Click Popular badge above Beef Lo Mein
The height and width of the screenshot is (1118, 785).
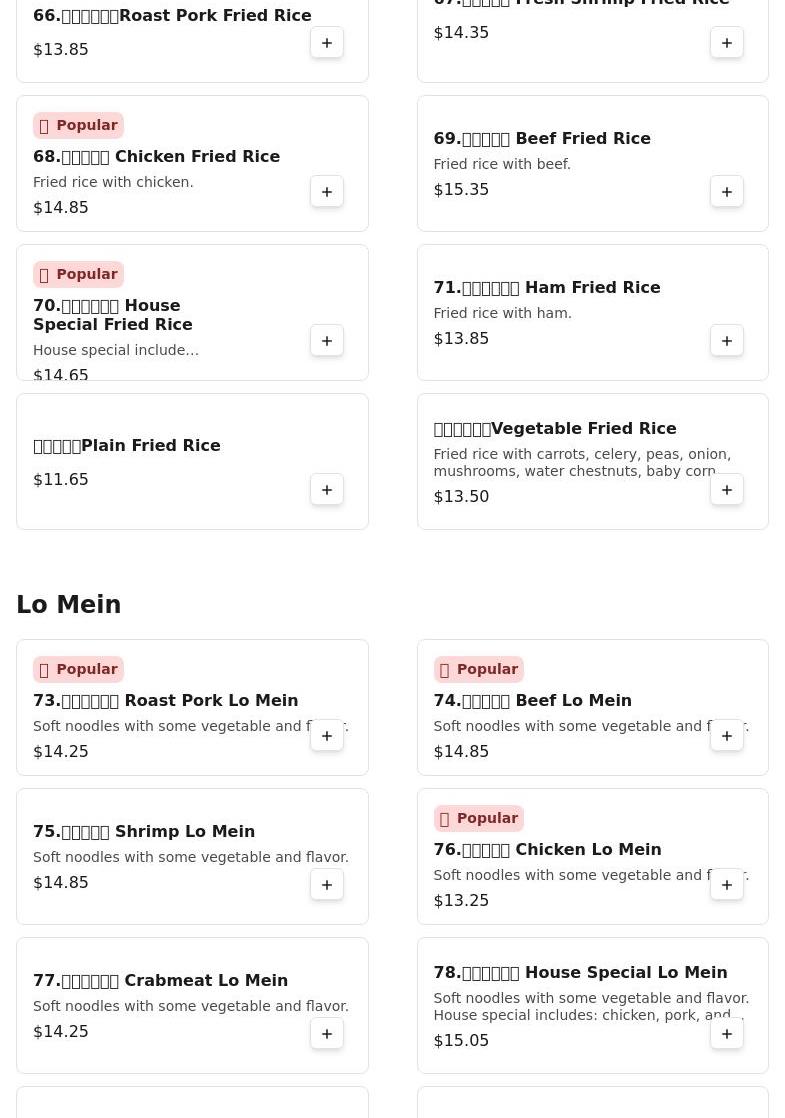click(478, 669)
